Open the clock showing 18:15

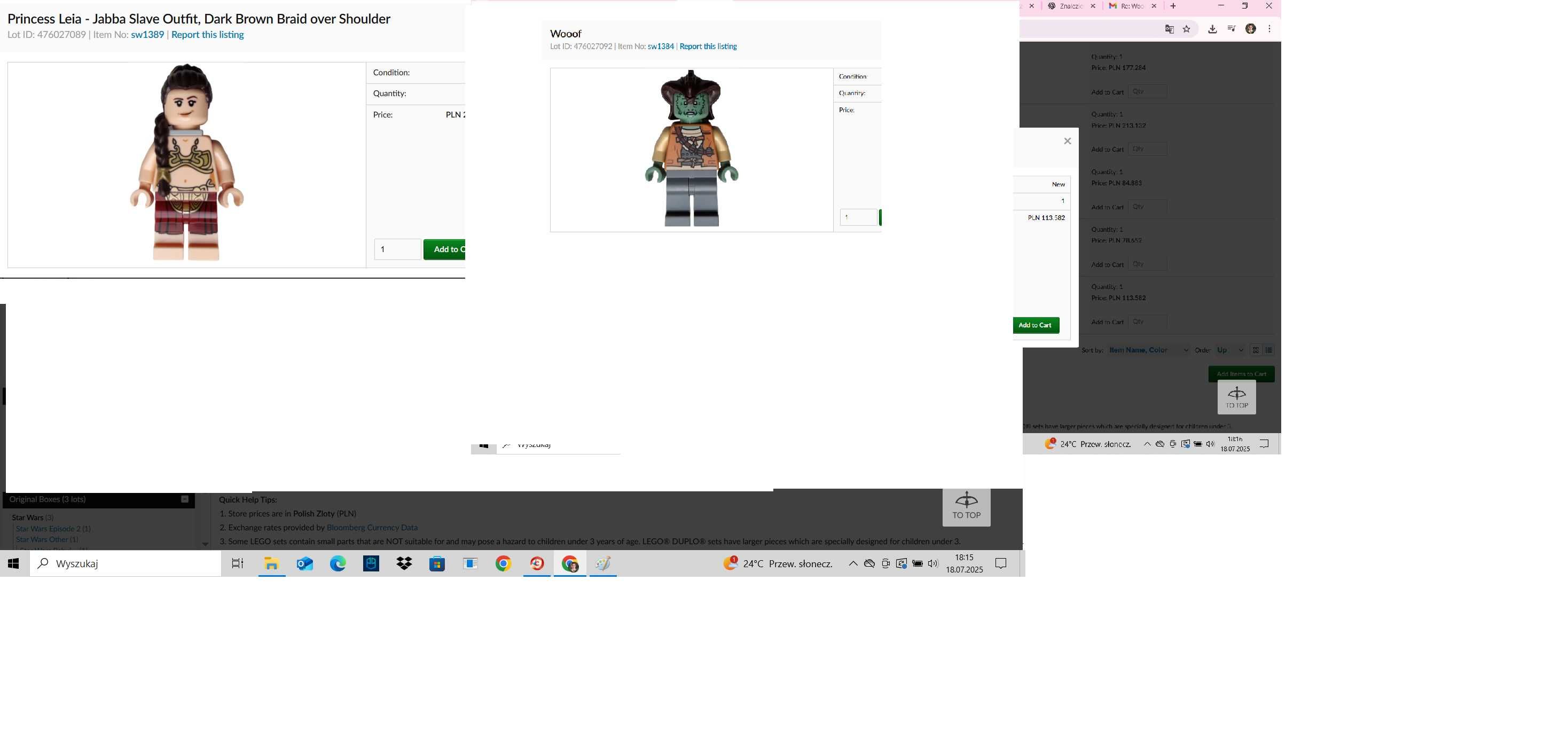pos(964,563)
